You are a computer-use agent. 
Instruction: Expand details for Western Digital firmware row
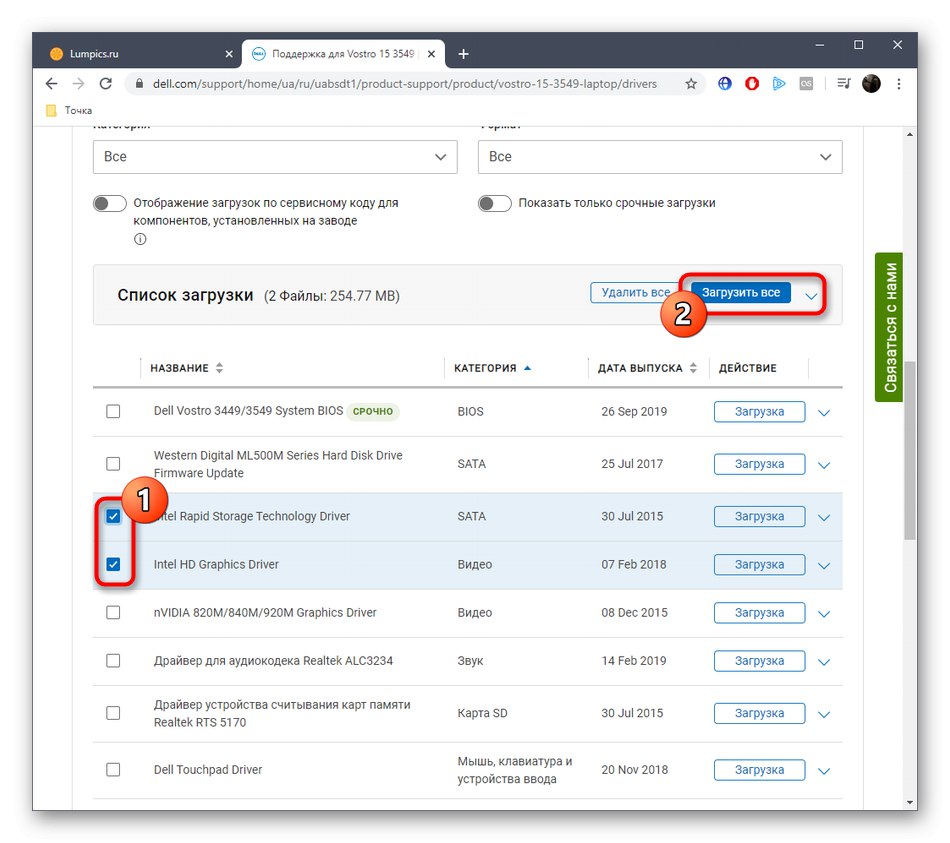tap(823, 465)
